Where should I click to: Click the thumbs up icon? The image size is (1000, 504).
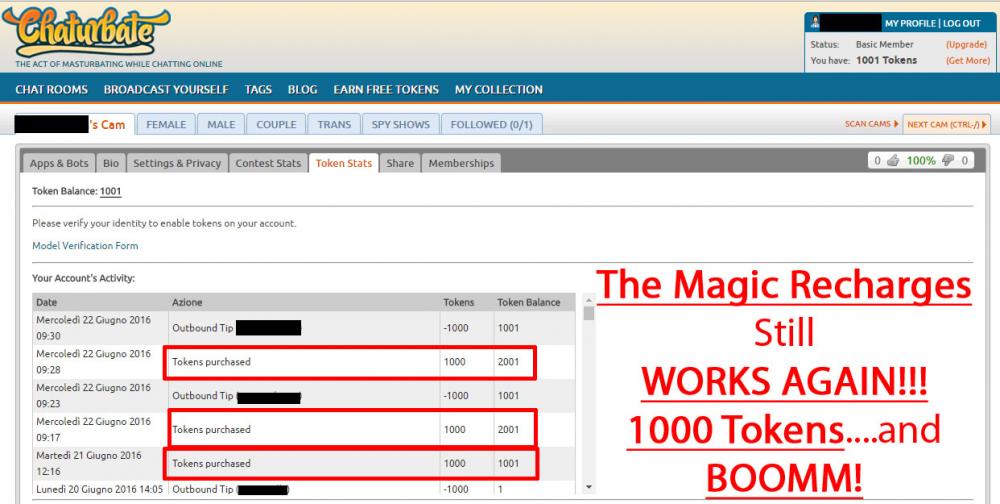pyautogui.click(x=893, y=161)
